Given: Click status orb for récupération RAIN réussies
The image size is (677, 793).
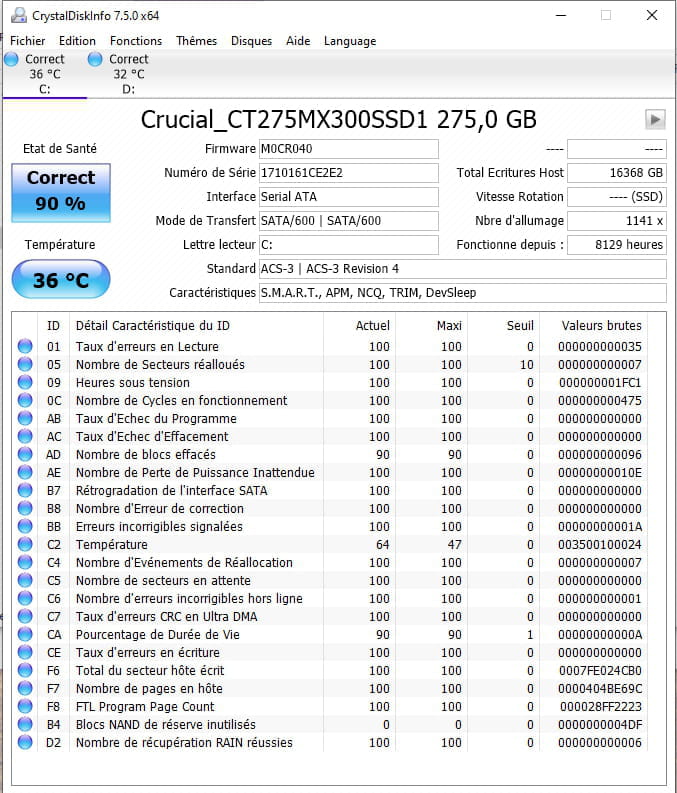Looking at the screenshot, I should (25, 742).
